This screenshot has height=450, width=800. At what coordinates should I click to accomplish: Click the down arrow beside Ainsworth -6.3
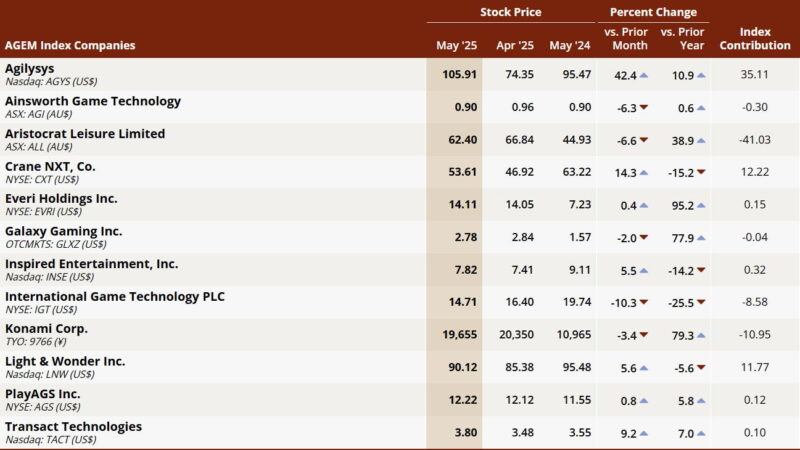coord(644,108)
